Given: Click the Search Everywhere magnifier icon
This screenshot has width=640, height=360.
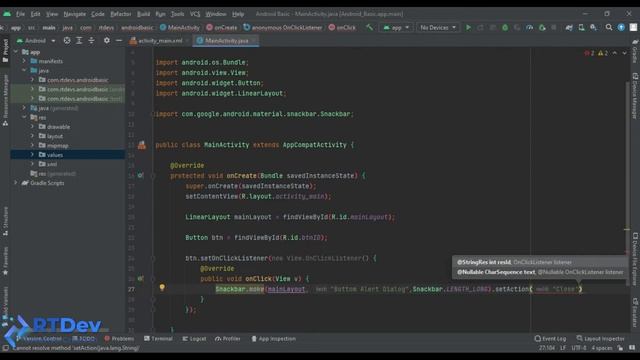Looking at the screenshot, I should point(609,27).
